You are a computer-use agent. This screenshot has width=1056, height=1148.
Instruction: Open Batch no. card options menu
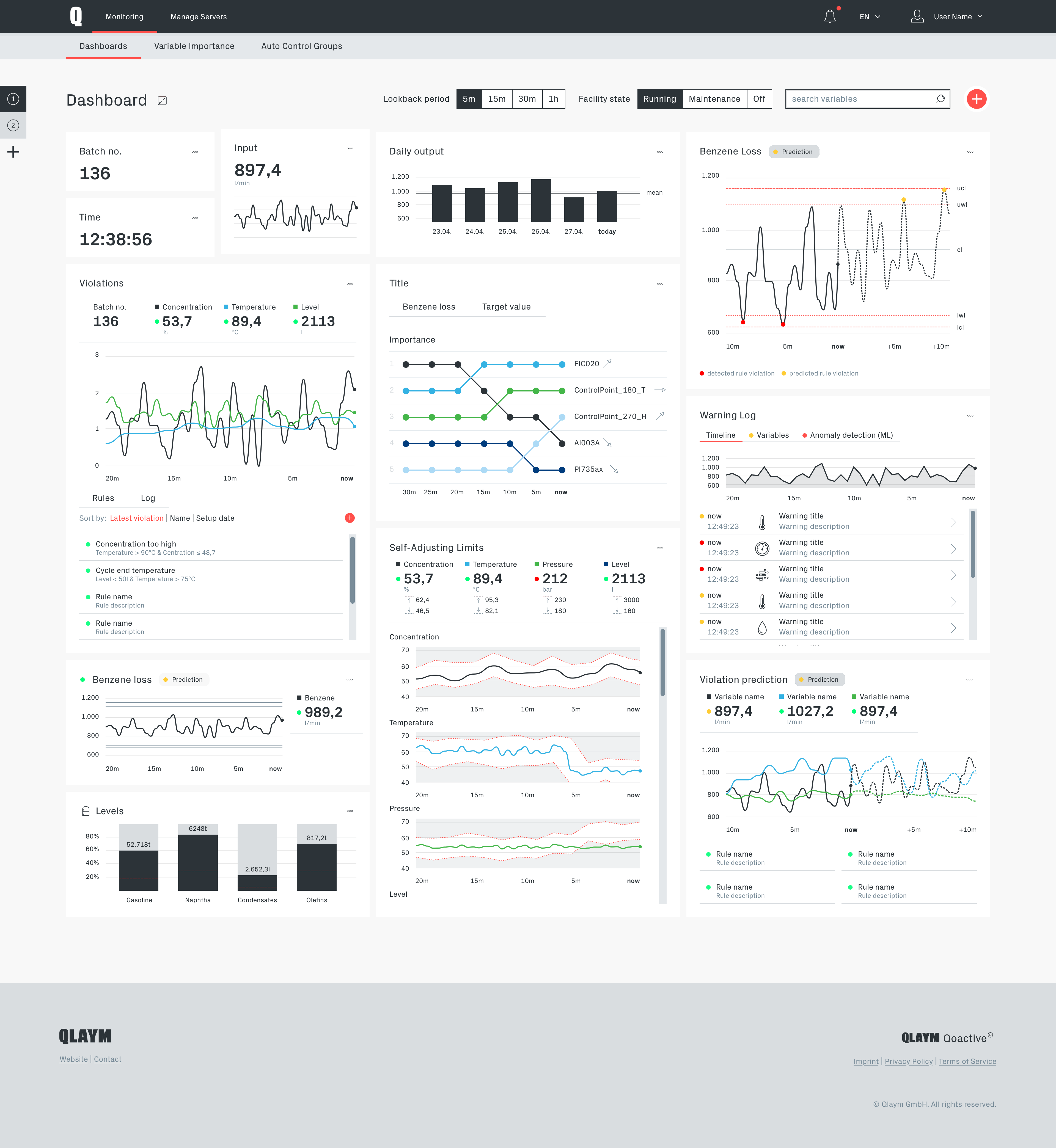pos(195,152)
